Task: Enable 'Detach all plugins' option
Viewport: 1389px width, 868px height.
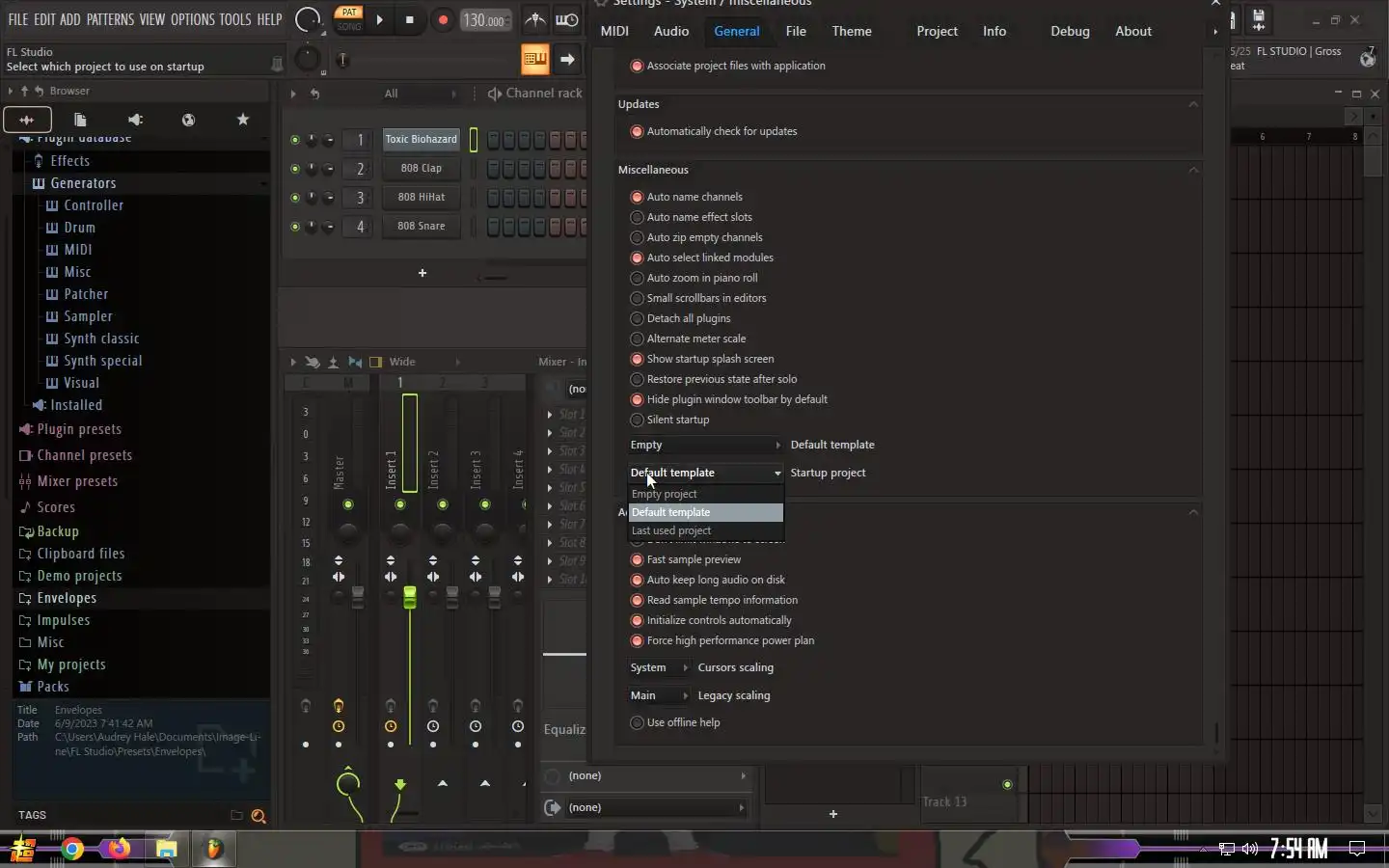Action: [x=637, y=318]
